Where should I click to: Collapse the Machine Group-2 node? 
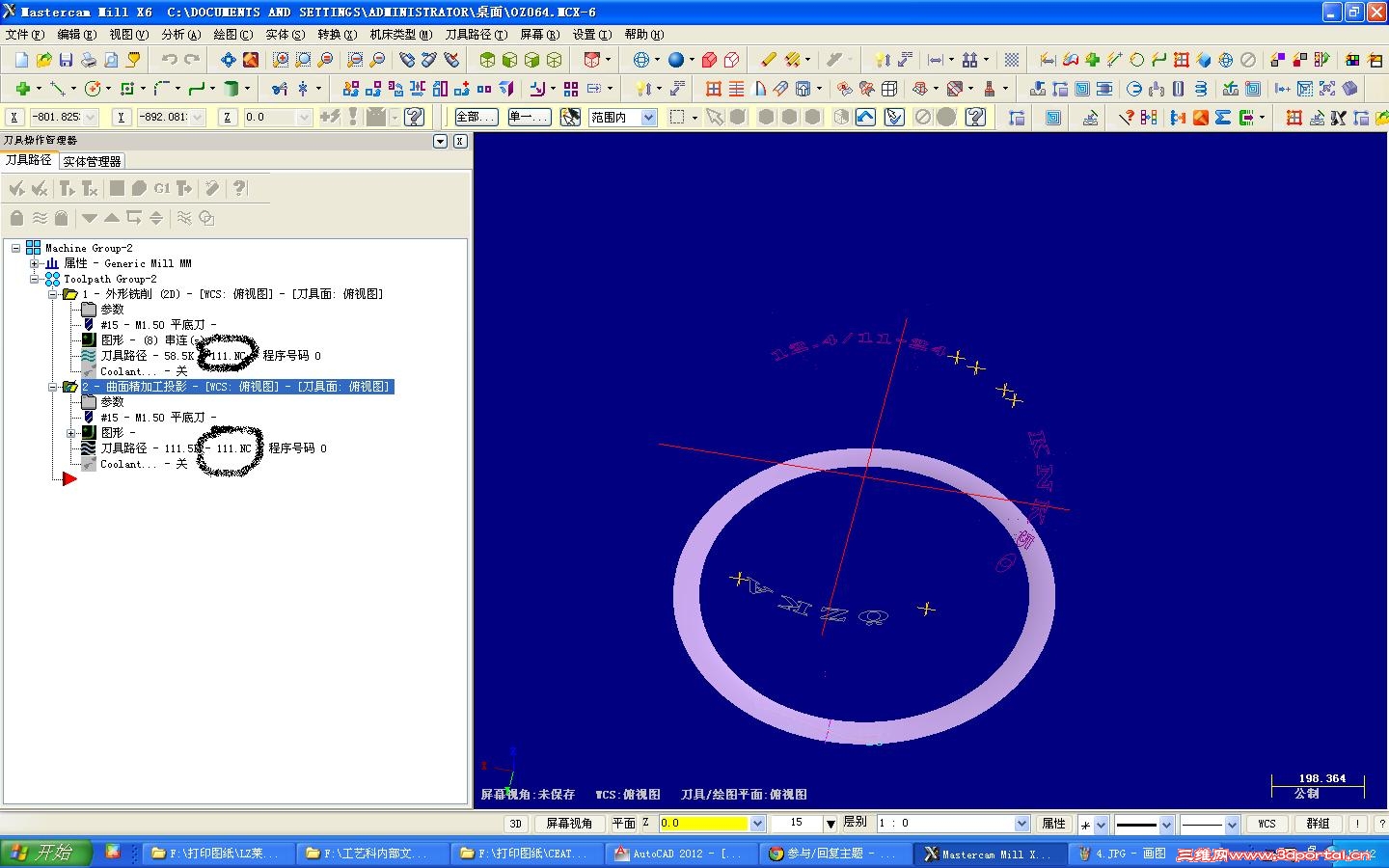click(15, 248)
